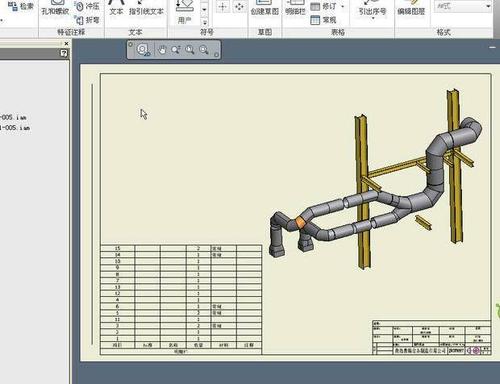Click the last magnifier icon in navigation bar
500x384 pixels.
[204, 50]
